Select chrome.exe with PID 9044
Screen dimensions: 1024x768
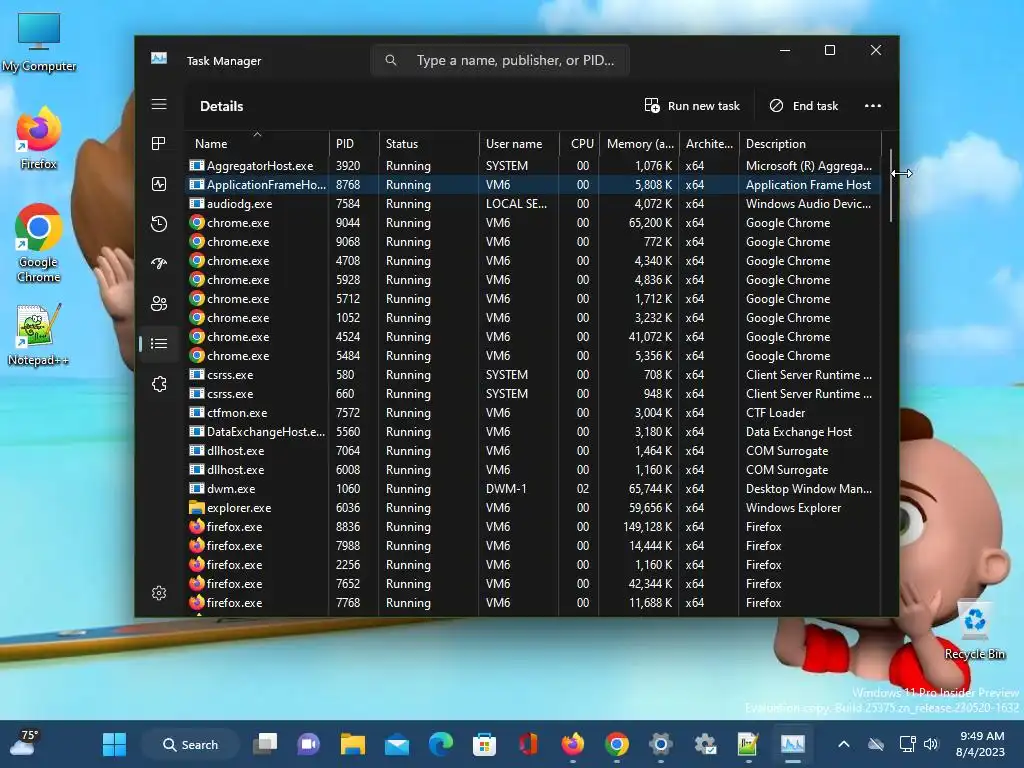click(x=533, y=223)
